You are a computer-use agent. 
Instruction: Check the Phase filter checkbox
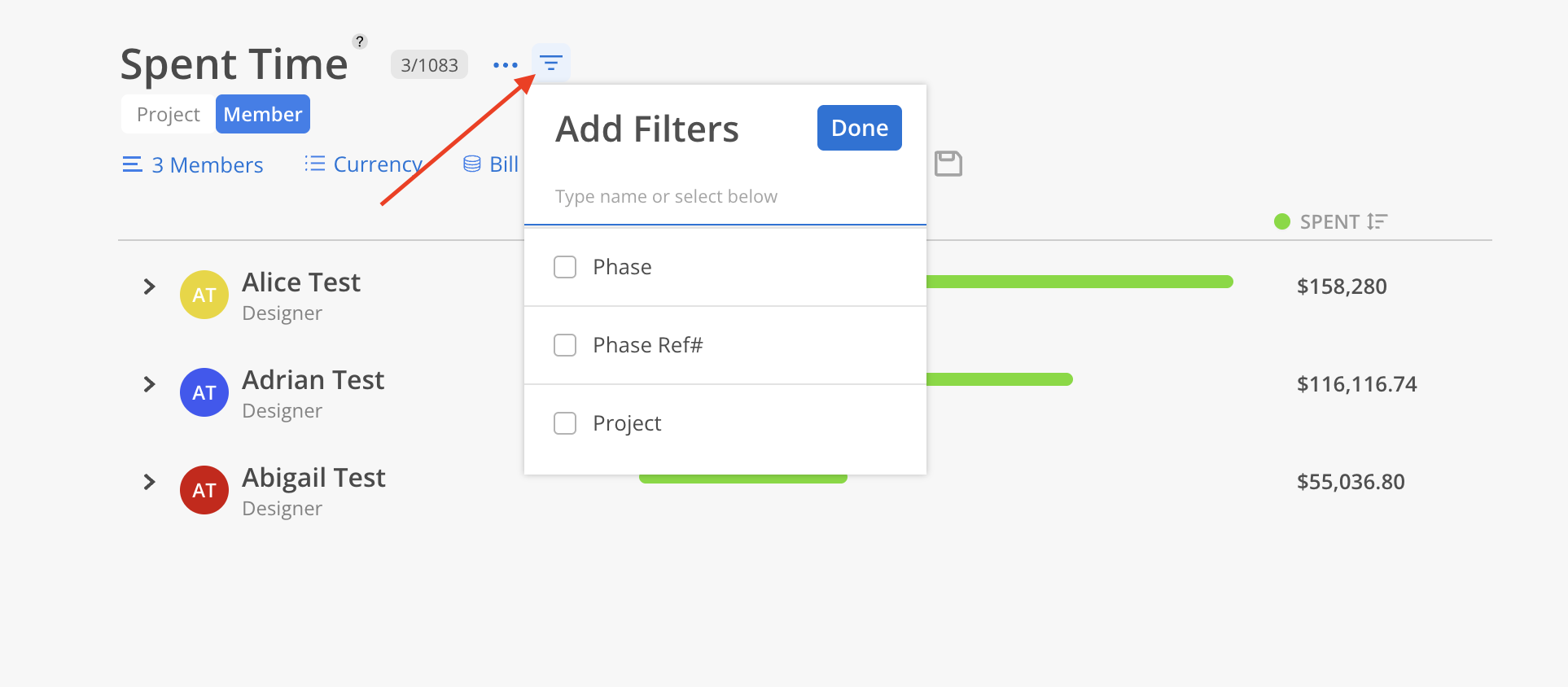[x=565, y=267]
